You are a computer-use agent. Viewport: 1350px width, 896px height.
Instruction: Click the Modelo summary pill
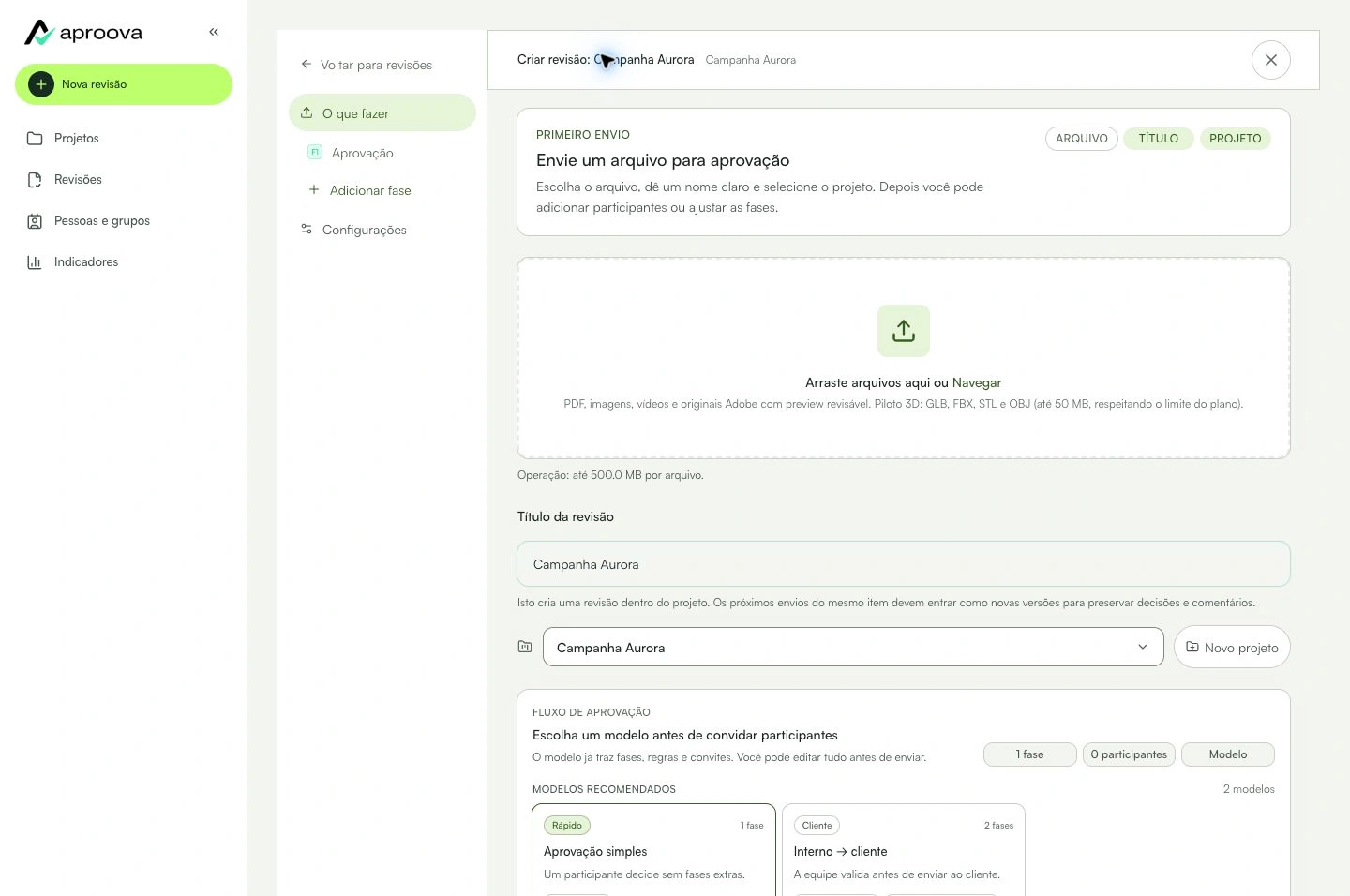tap(1228, 754)
